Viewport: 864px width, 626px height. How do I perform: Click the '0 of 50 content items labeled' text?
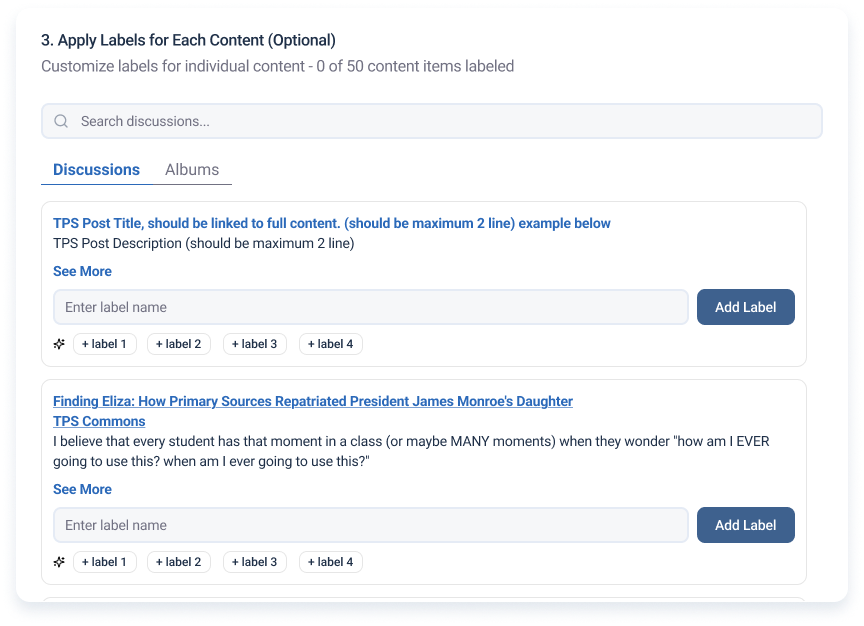click(415, 66)
